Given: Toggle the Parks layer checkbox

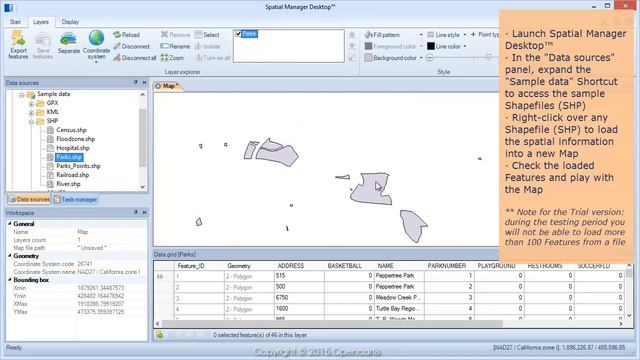Looking at the screenshot, I should 238,34.
